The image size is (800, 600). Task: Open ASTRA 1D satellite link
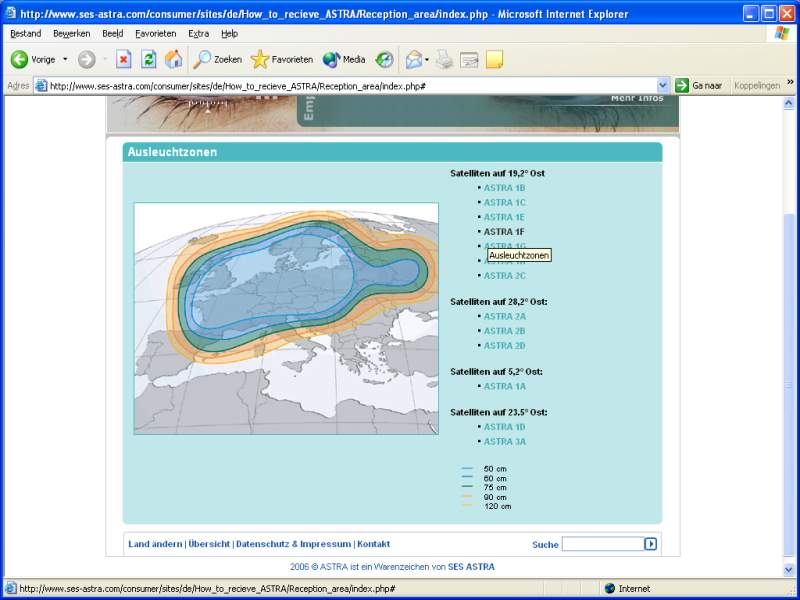[x=504, y=427]
